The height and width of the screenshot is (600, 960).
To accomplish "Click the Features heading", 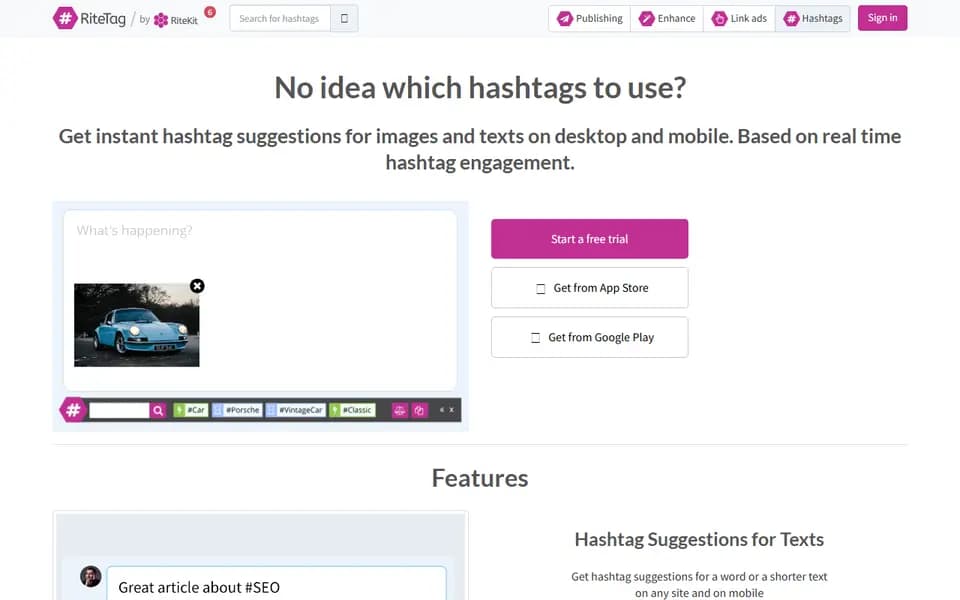I will pyautogui.click(x=480, y=478).
